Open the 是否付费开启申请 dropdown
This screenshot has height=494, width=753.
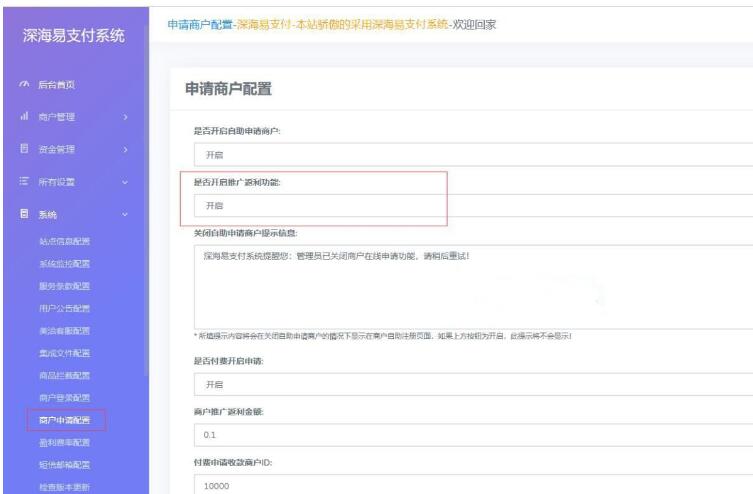coord(473,385)
